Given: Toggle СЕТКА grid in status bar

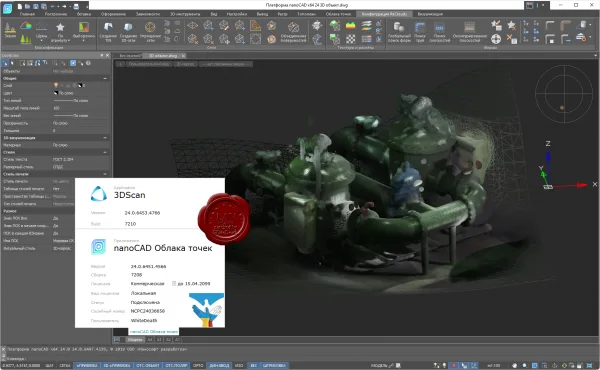Looking at the screenshot, I should click(x=65, y=365).
